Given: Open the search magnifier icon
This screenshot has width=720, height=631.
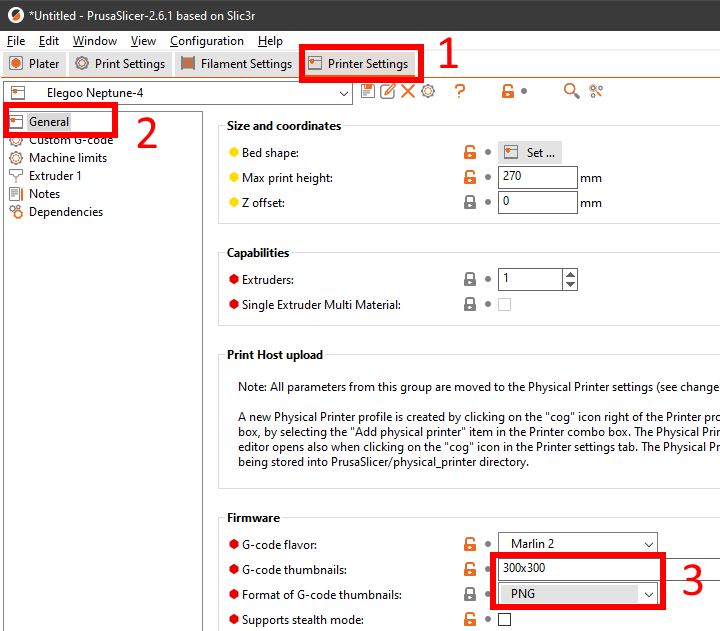Looking at the screenshot, I should click(571, 91).
